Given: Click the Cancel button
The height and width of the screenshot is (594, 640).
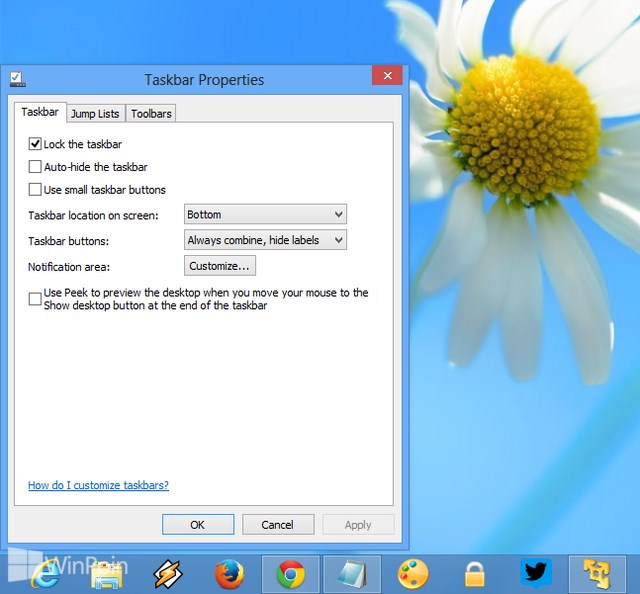Looking at the screenshot, I should click(x=278, y=525).
